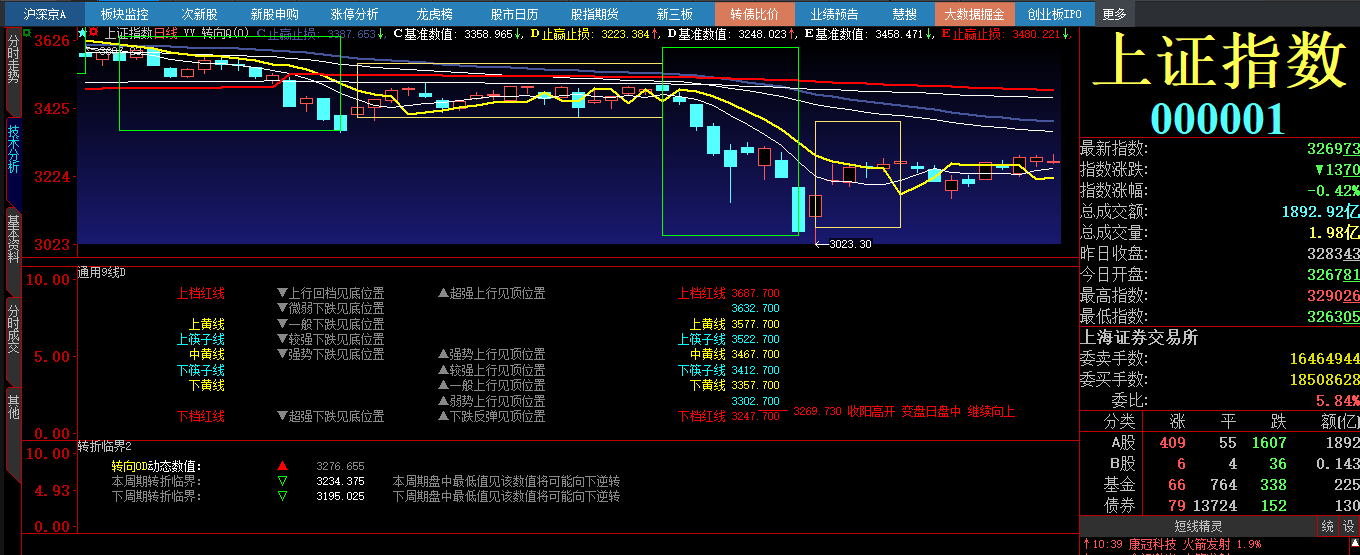This screenshot has height=555, width=1360.
Task: Click the 康冠科技 火箭发射 alert entry
Action: pos(1178,545)
